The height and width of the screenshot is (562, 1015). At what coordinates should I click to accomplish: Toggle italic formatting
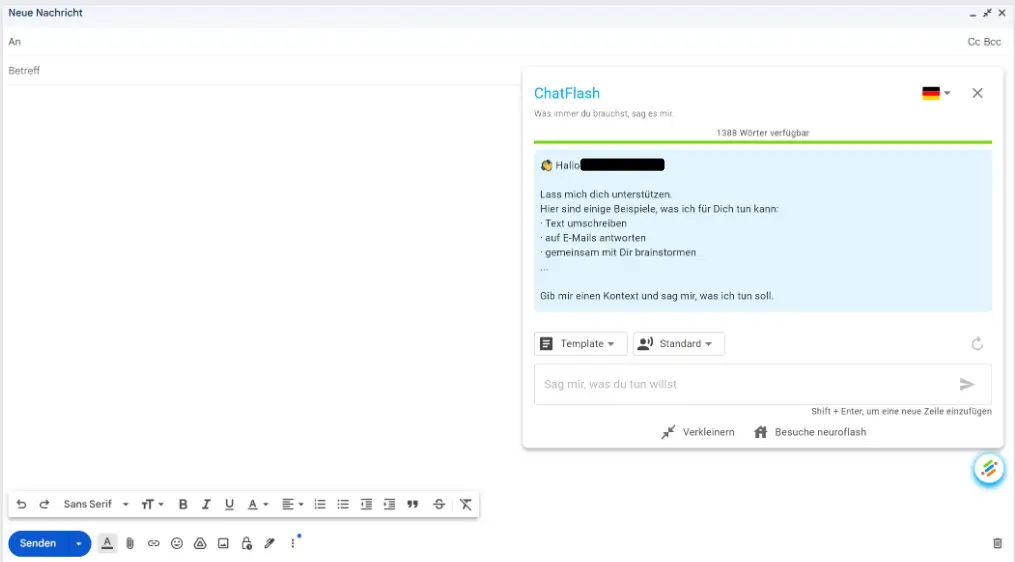(206, 504)
